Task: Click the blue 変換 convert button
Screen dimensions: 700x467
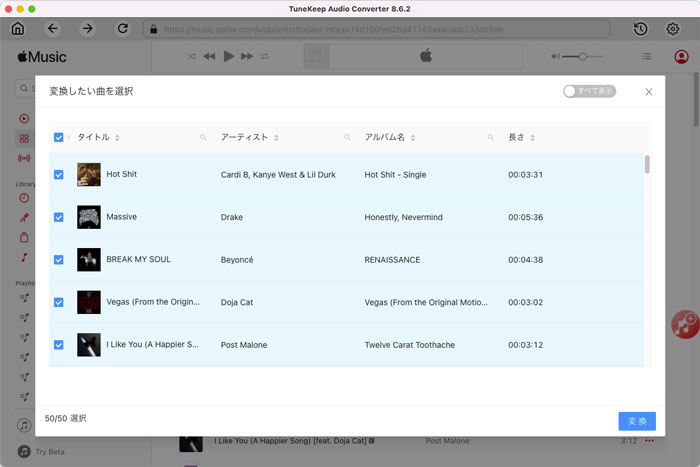Action: [637, 421]
